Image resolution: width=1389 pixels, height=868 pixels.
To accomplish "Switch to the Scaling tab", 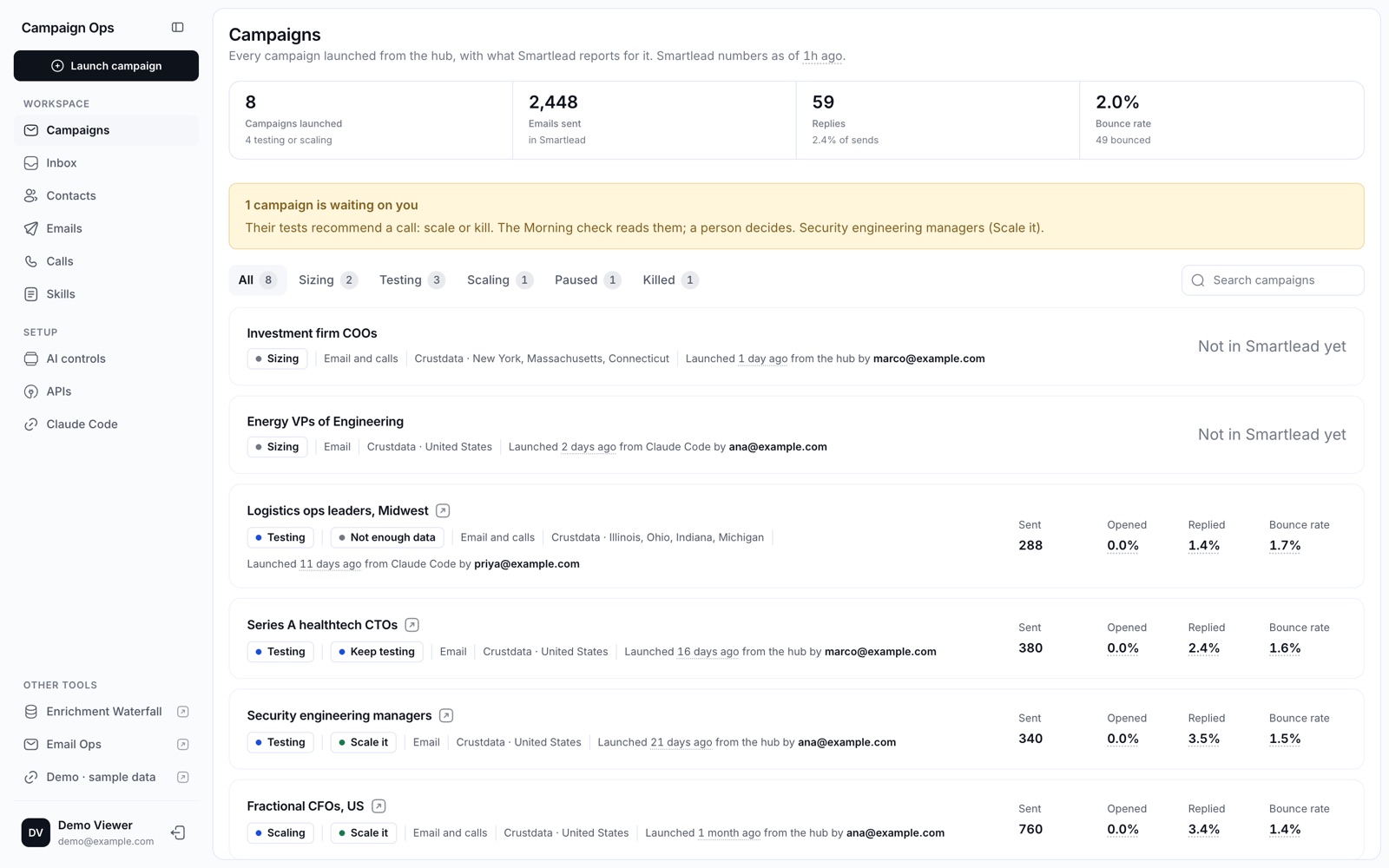I will (x=499, y=280).
